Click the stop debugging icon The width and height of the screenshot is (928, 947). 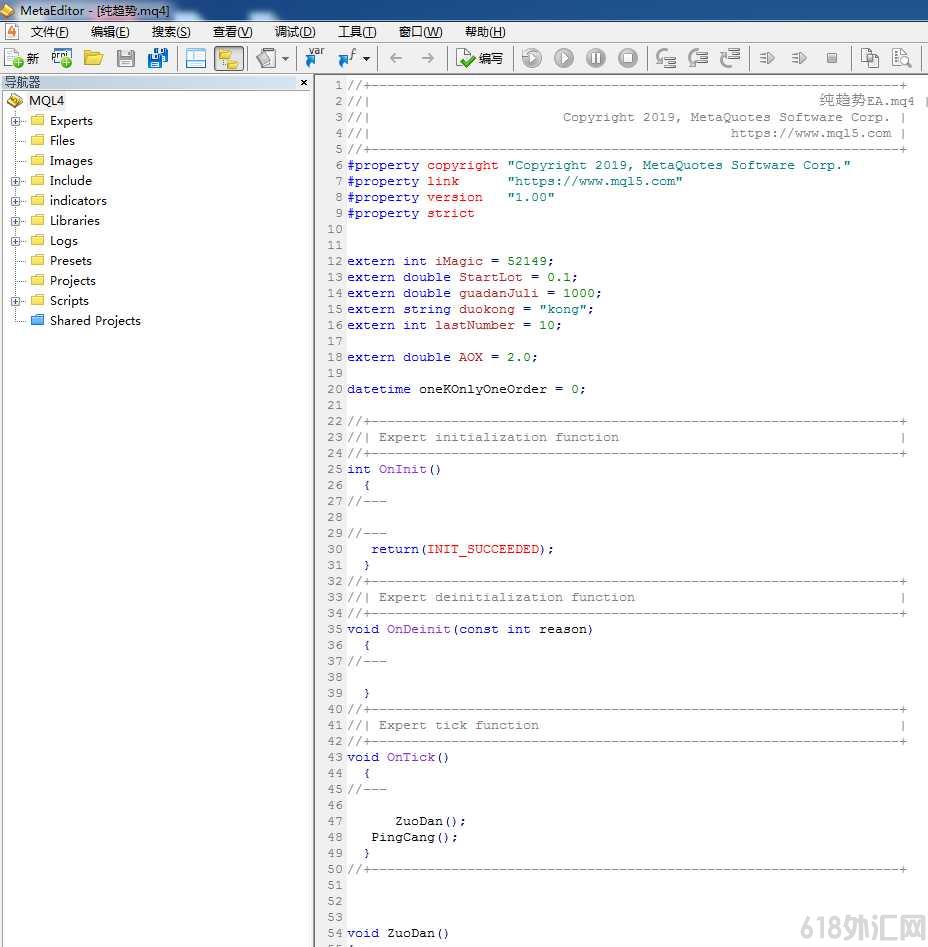(x=628, y=58)
